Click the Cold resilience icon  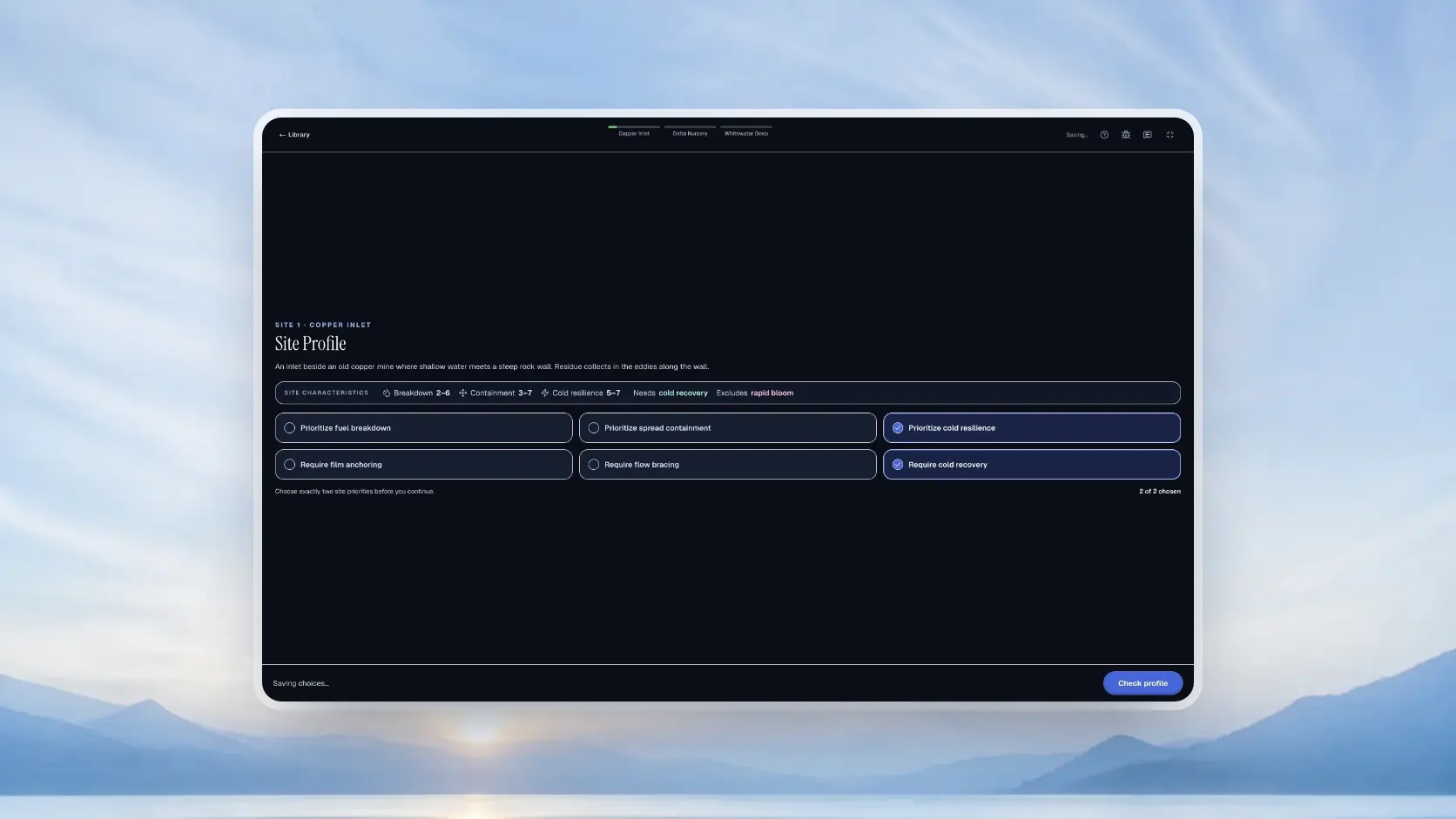tap(545, 393)
